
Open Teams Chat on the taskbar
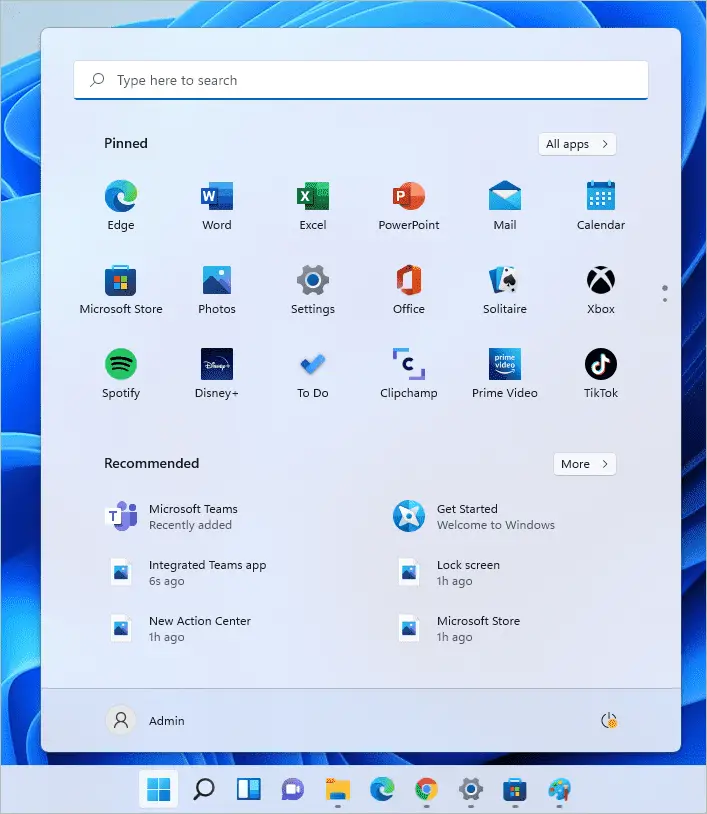point(293,790)
